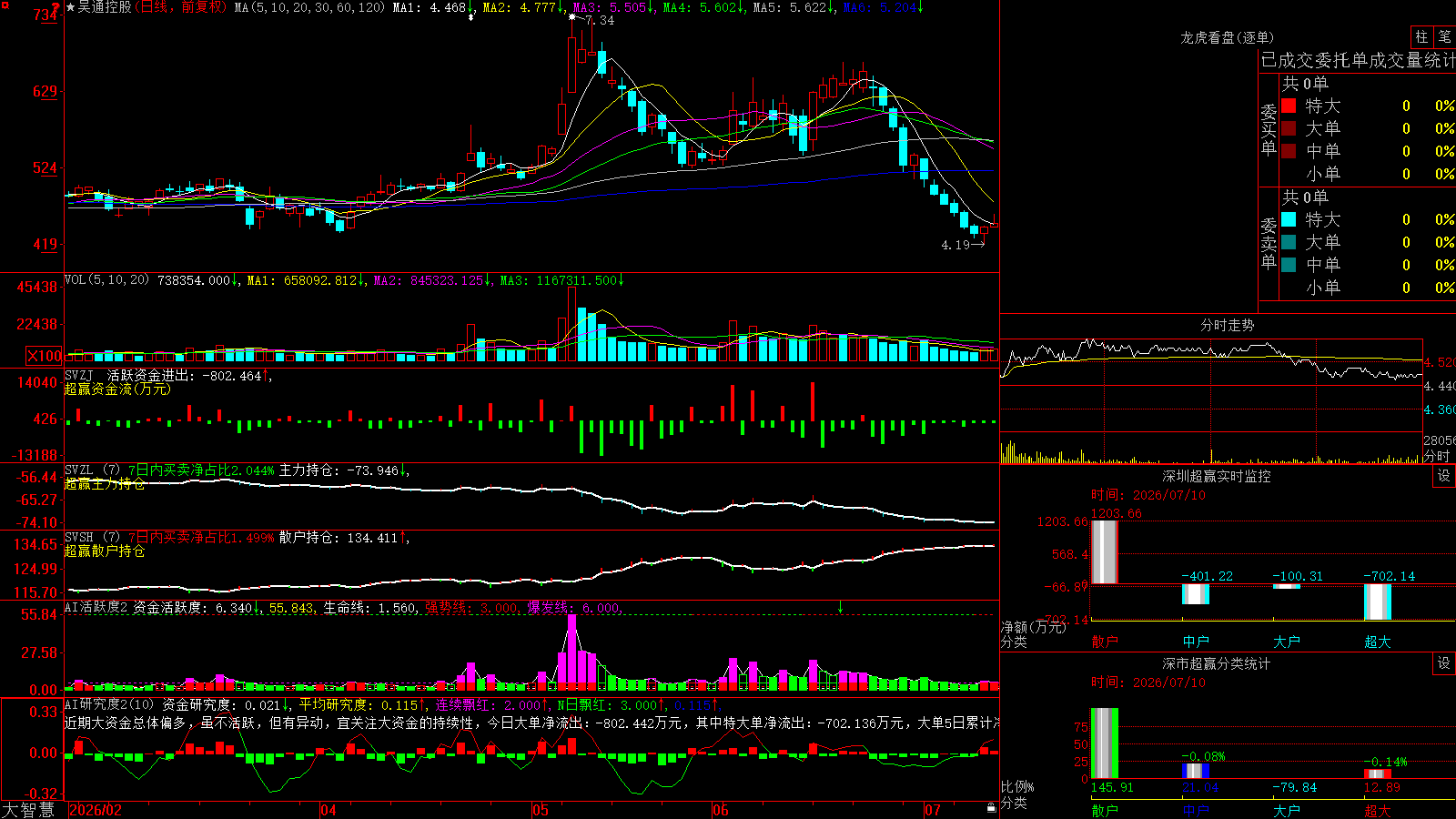Click the VOL(5,10,20) indicator label

pyautogui.click(x=107, y=280)
